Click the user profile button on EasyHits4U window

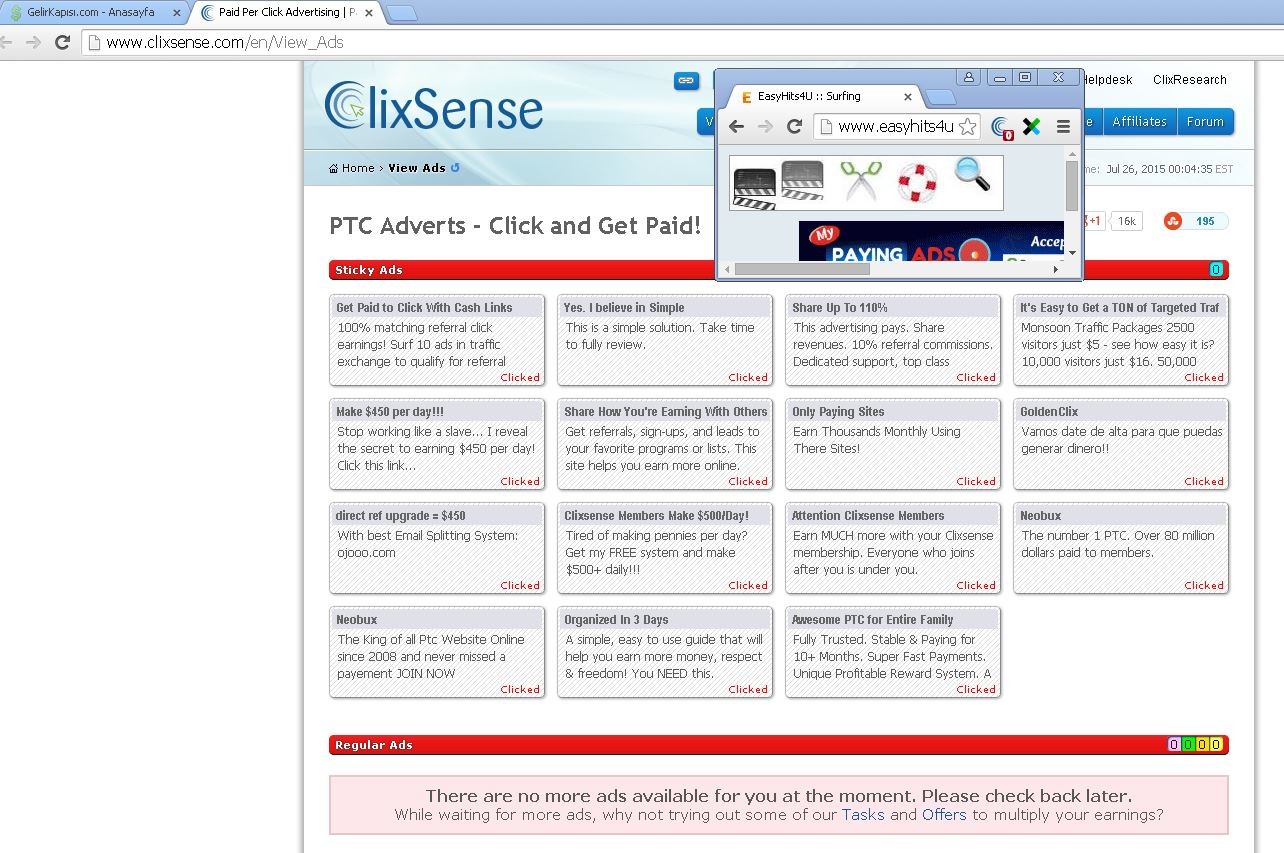[968, 77]
